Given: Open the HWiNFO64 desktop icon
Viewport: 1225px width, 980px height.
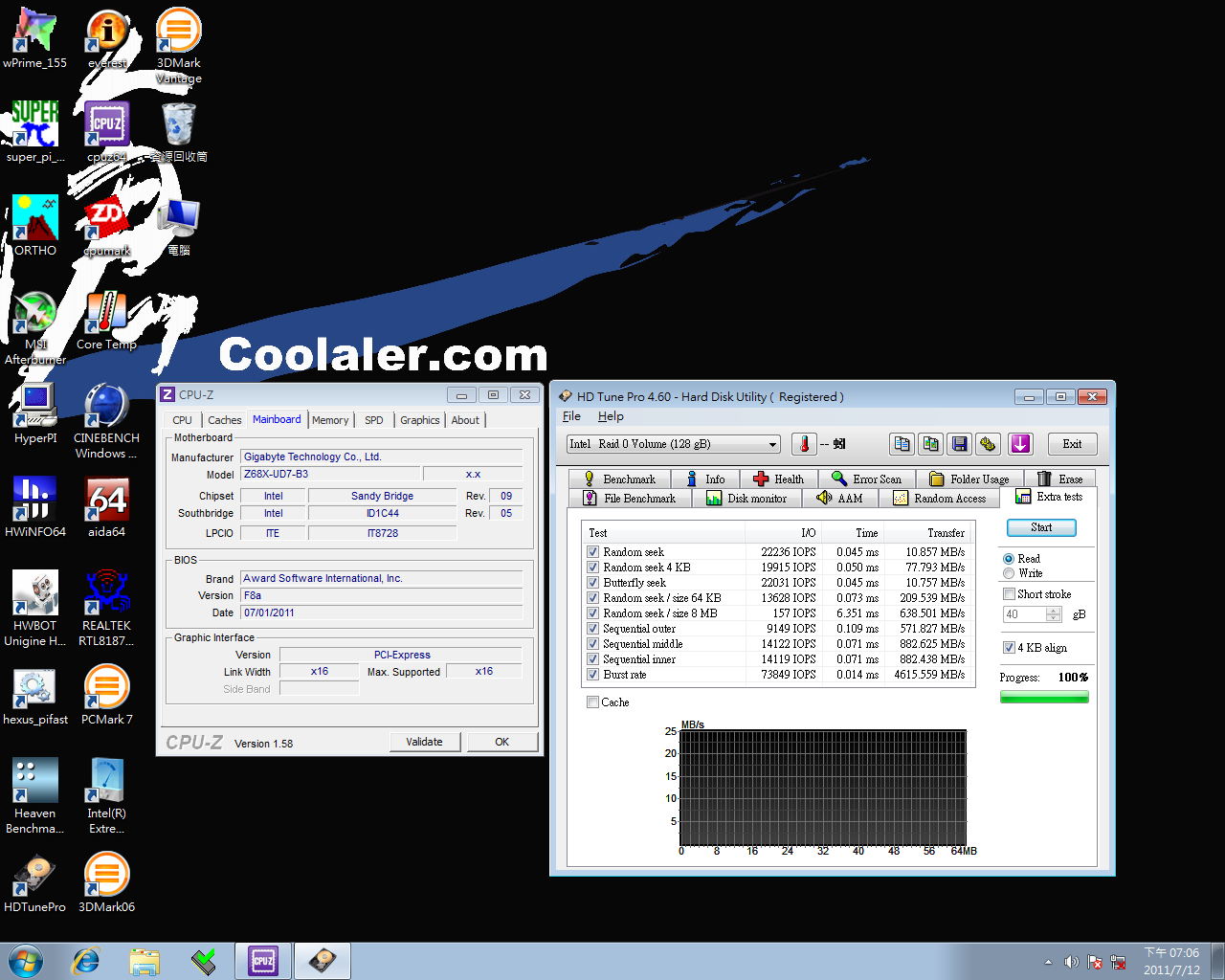Looking at the screenshot, I should point(35,507).
